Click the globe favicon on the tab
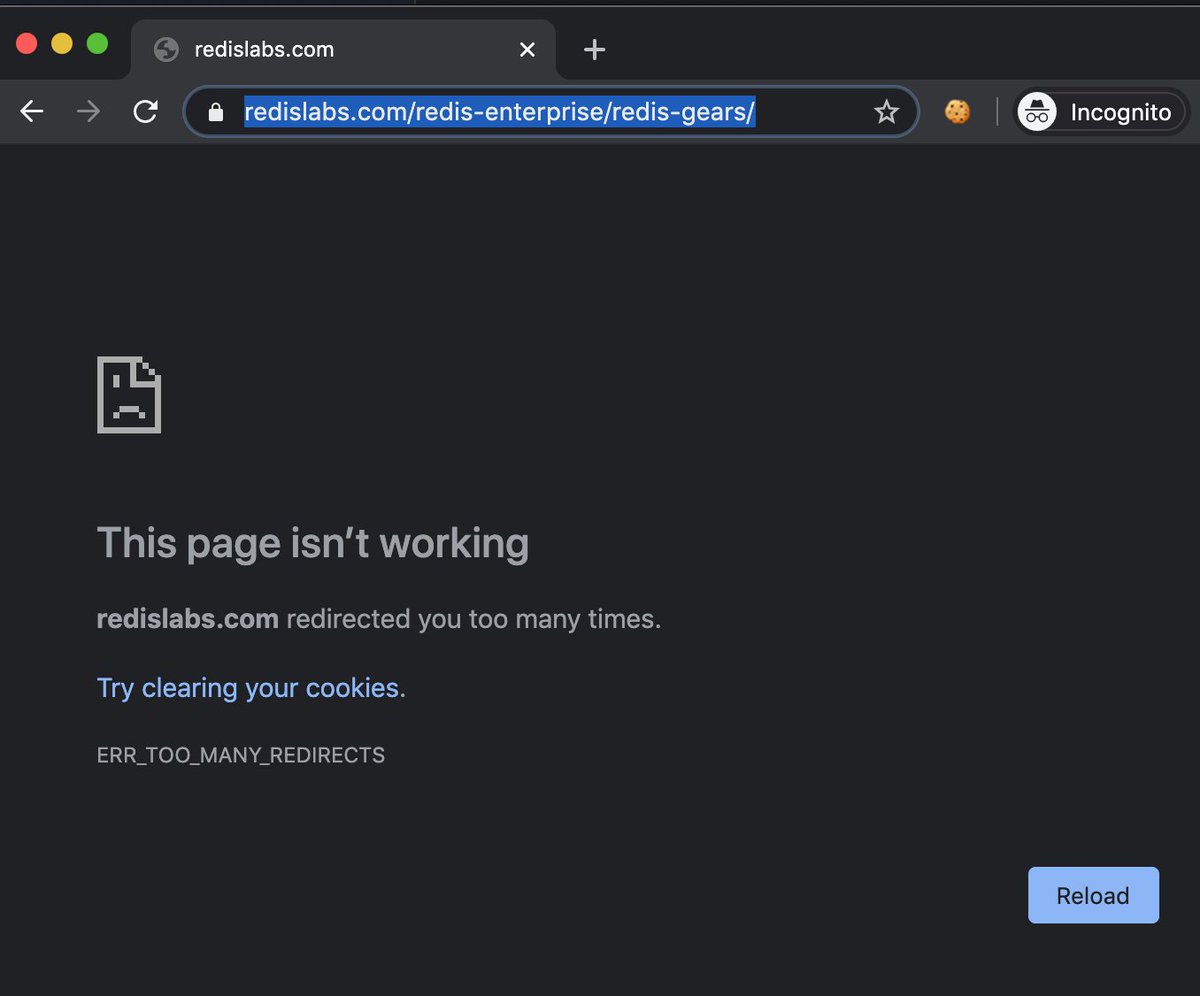Screen dimensions: 1200x996 (x=166, y=50)
